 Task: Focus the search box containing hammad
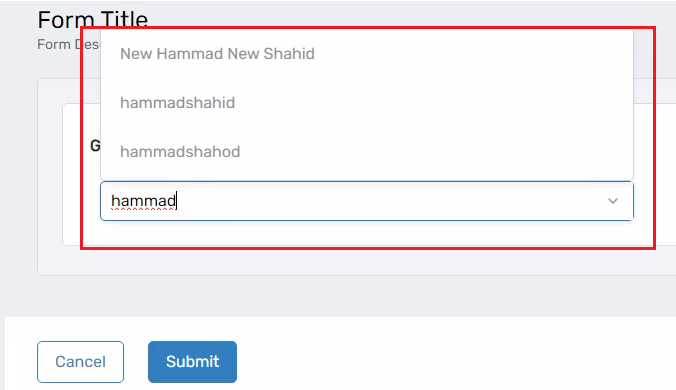pos(367,201)
